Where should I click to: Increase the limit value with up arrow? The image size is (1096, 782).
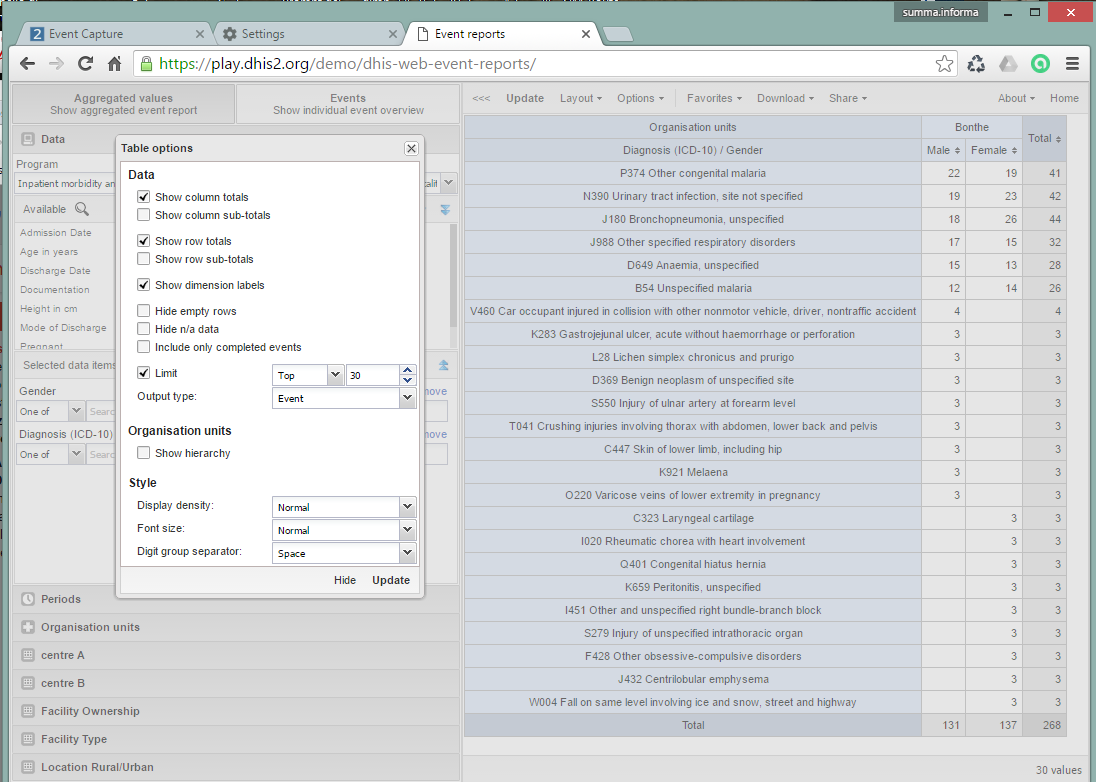tap(408, 370)
